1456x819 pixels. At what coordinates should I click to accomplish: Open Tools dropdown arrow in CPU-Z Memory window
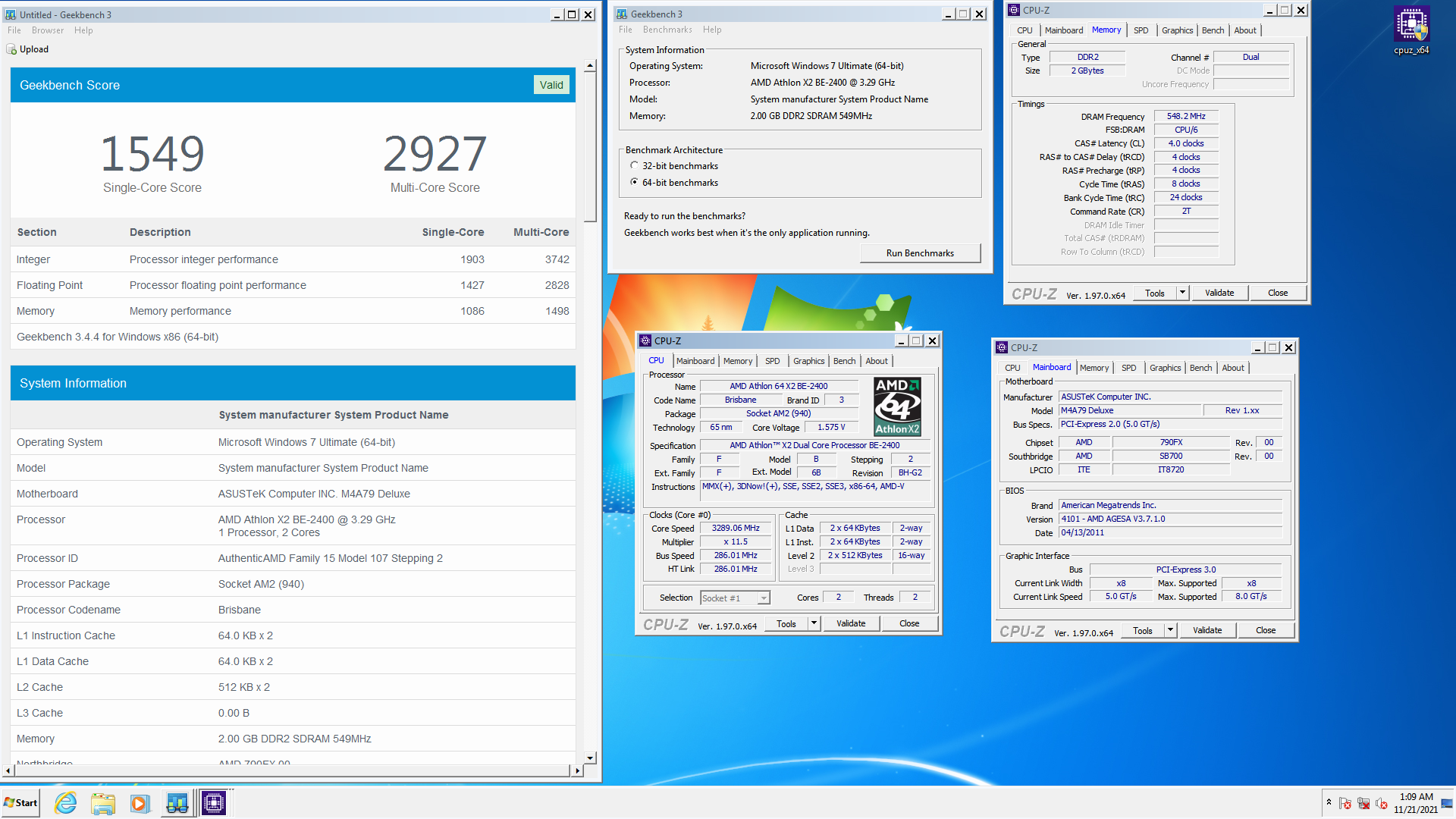[1182, 293]
